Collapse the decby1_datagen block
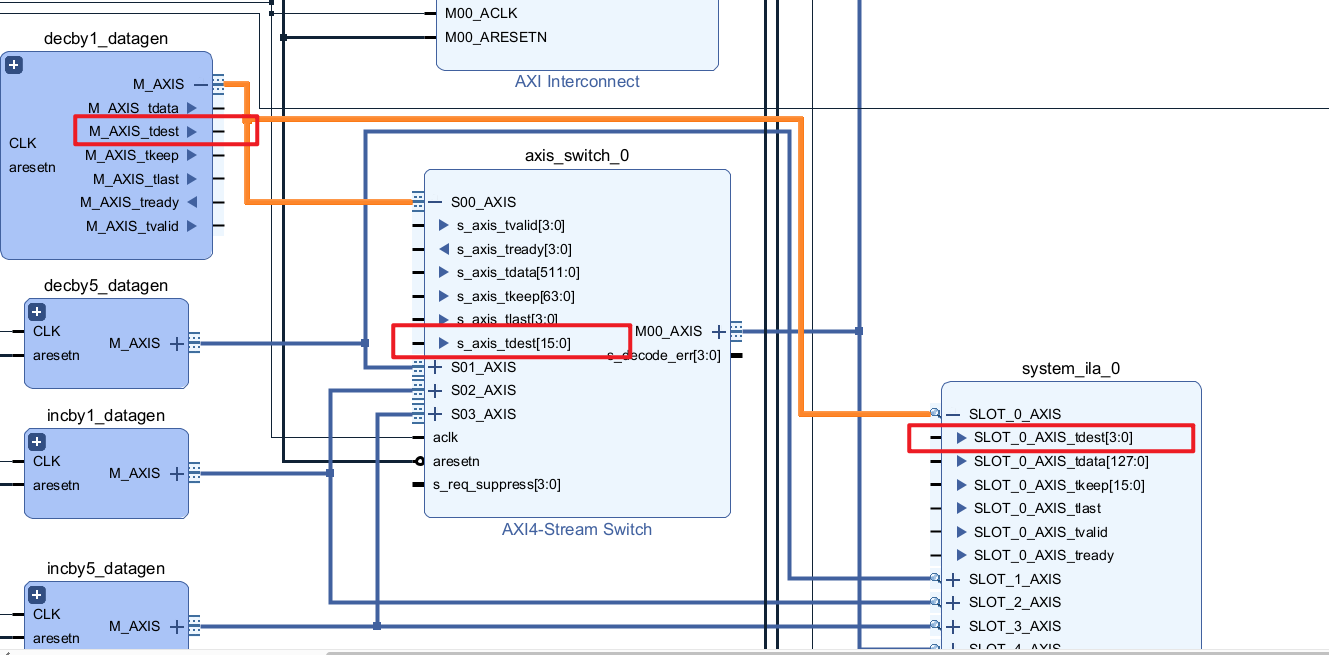This screenshot has height=655, width=1329. (x=14, y=65)
